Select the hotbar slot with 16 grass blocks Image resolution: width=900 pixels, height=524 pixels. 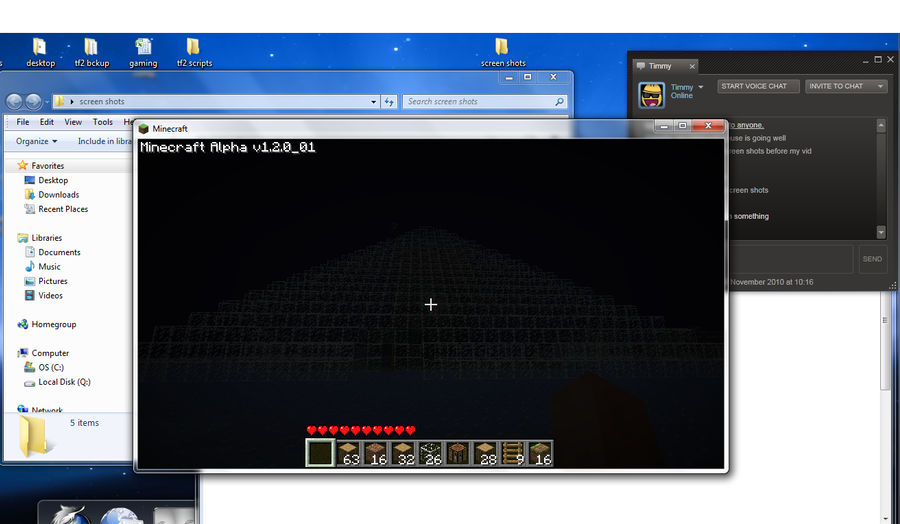coord(540,453)
